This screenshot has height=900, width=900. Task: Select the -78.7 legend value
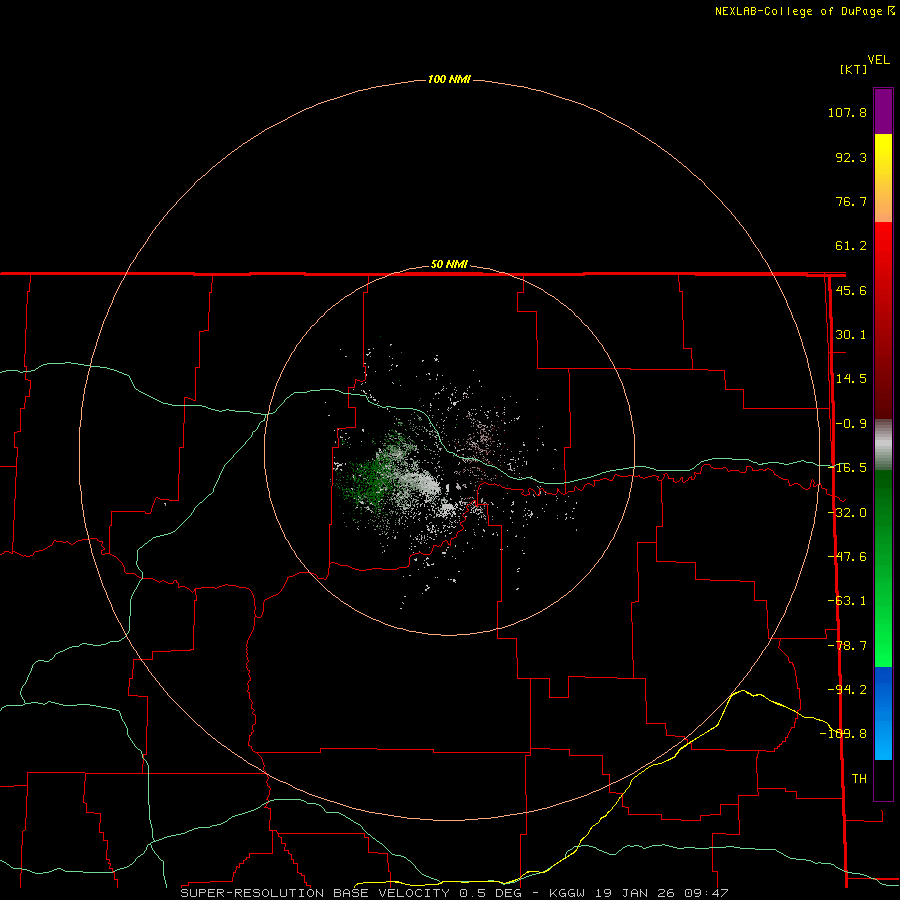pos(847,646)
